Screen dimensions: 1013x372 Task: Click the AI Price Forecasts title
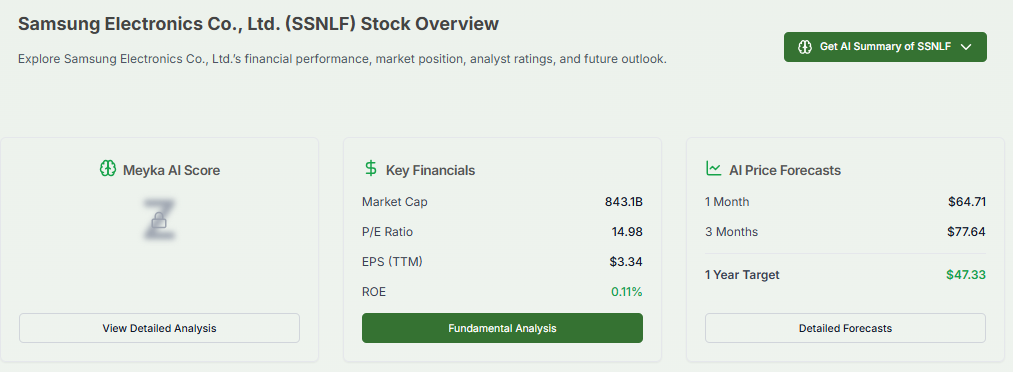785,170
